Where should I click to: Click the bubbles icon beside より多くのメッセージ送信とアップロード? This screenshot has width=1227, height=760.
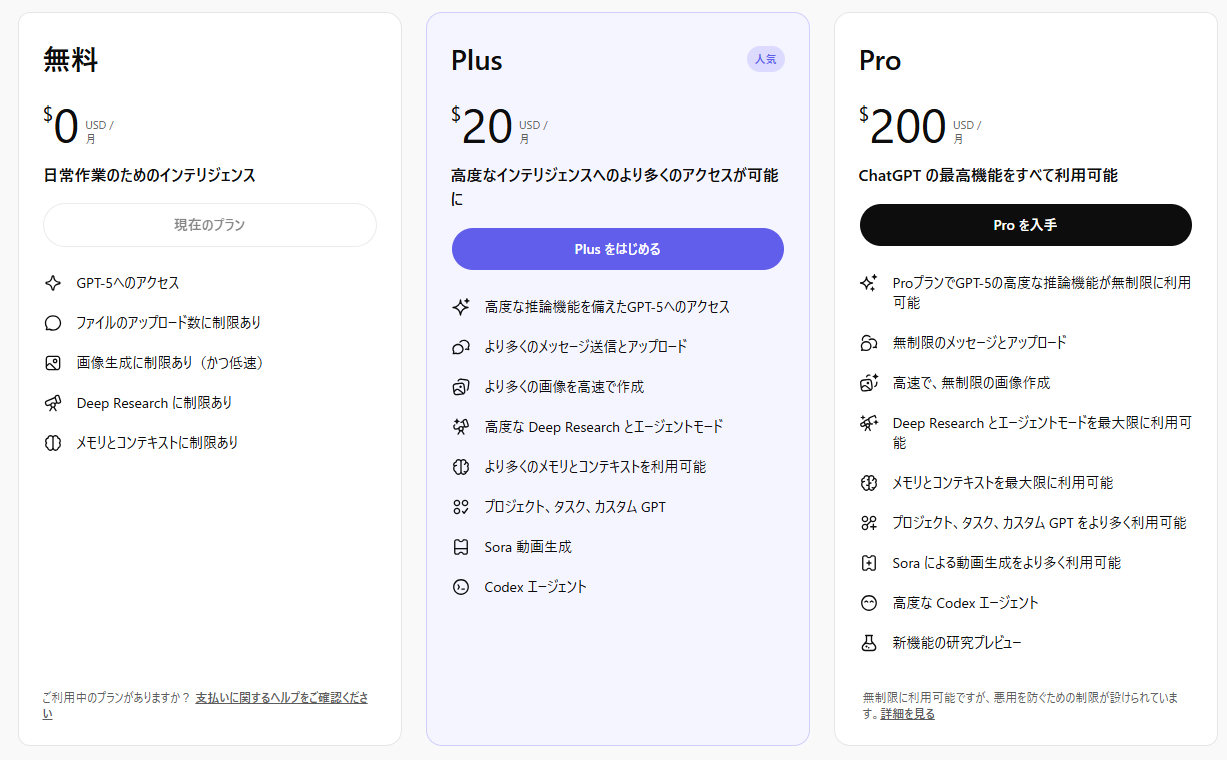click(x=461, y=347)
